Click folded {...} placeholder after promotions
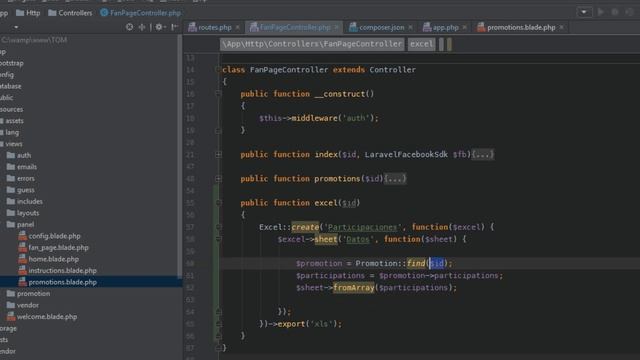Viewport: 640px width, 360px height. coord(395,178)
